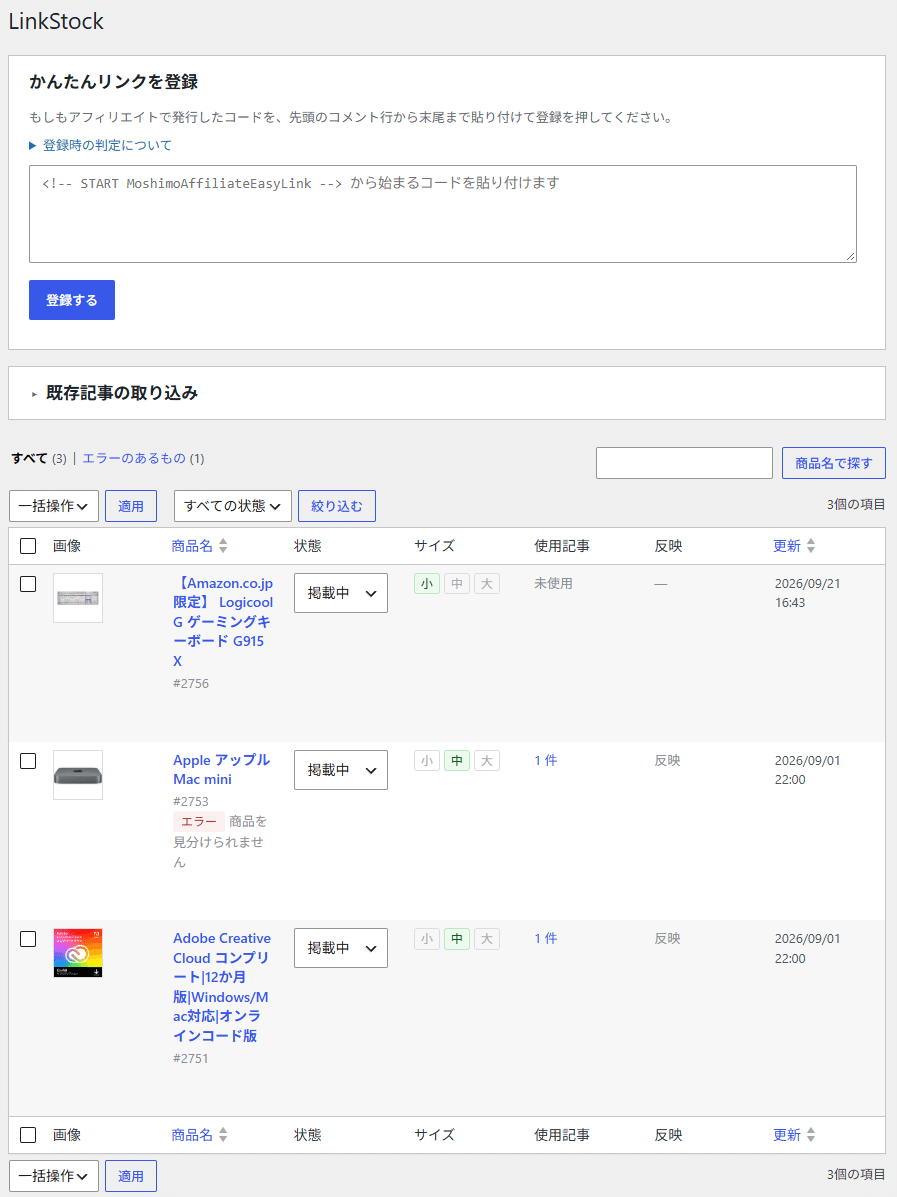Open the Adobe Creative Cloud thumbnail
897x1197 pixels.
tap(78, 953)
